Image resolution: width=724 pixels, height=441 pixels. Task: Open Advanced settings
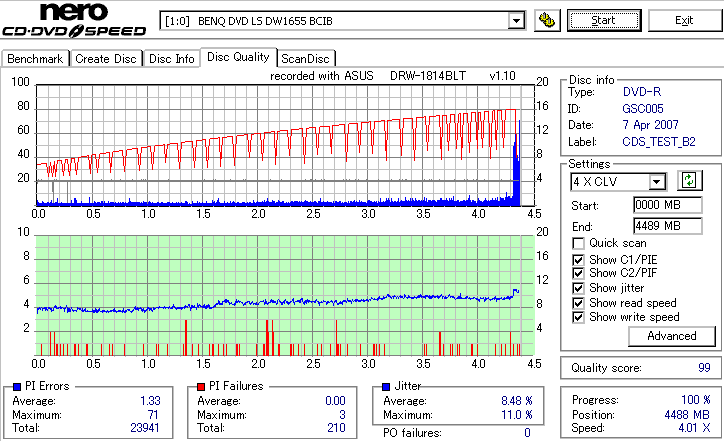[x=672, y=336]
